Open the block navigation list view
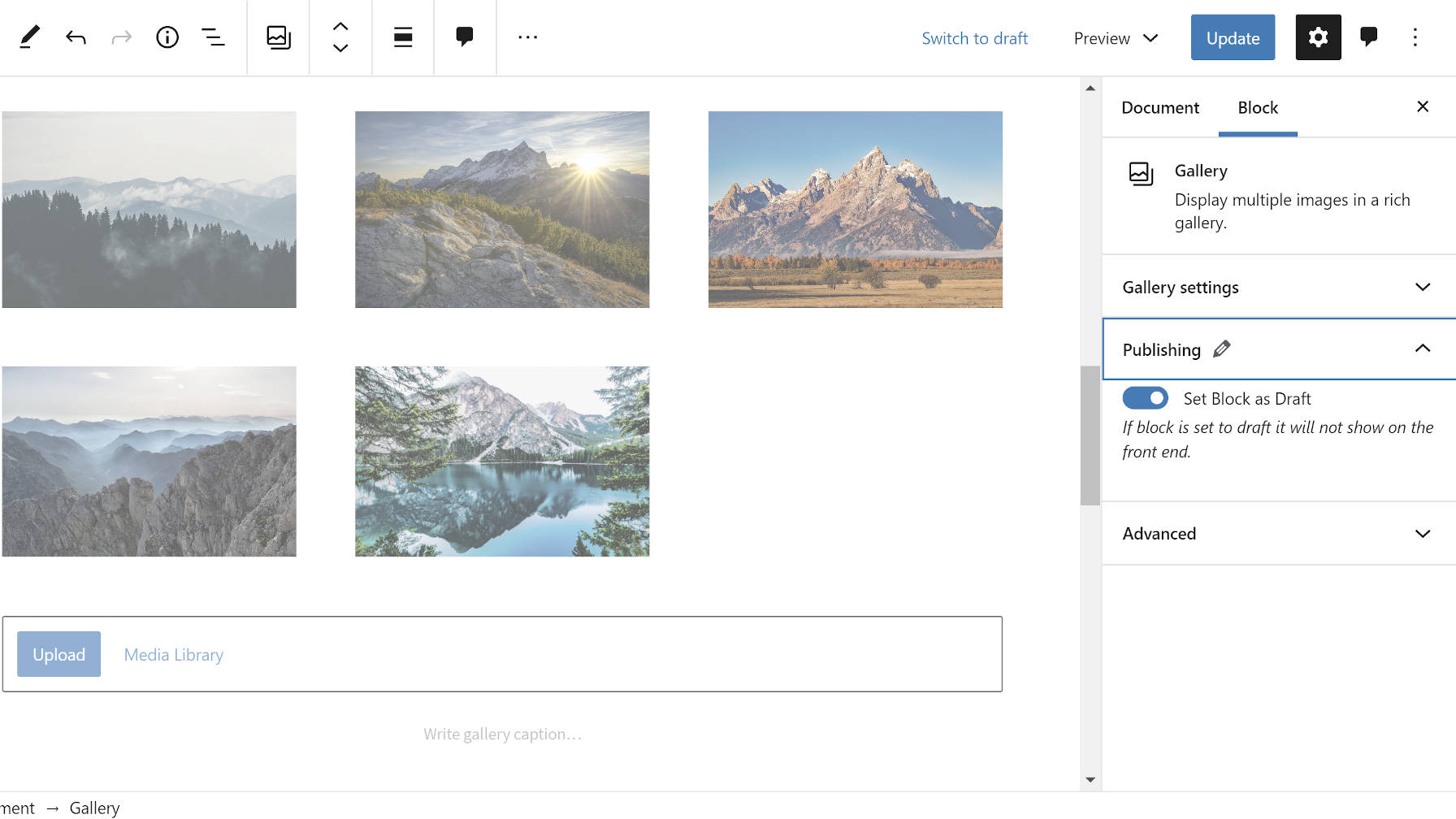 pyautogui.click(x=213, y=37)
